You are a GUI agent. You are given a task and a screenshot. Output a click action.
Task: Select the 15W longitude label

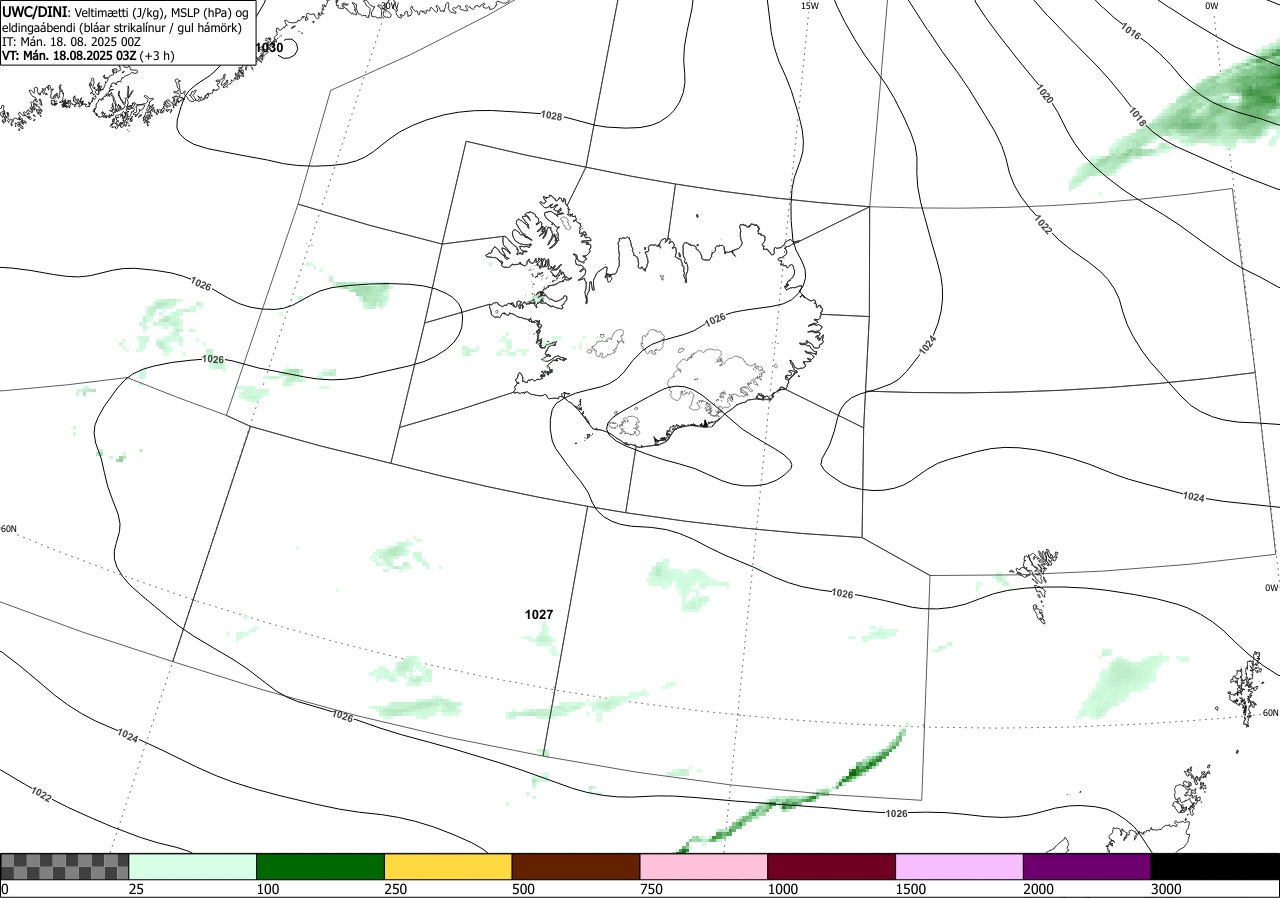pos(810,6)
